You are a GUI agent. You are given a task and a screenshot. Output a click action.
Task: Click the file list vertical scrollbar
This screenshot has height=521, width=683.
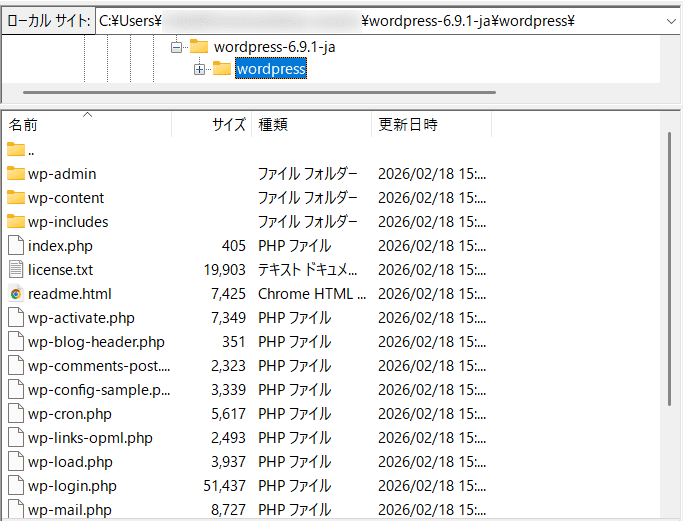pos(669,269)
